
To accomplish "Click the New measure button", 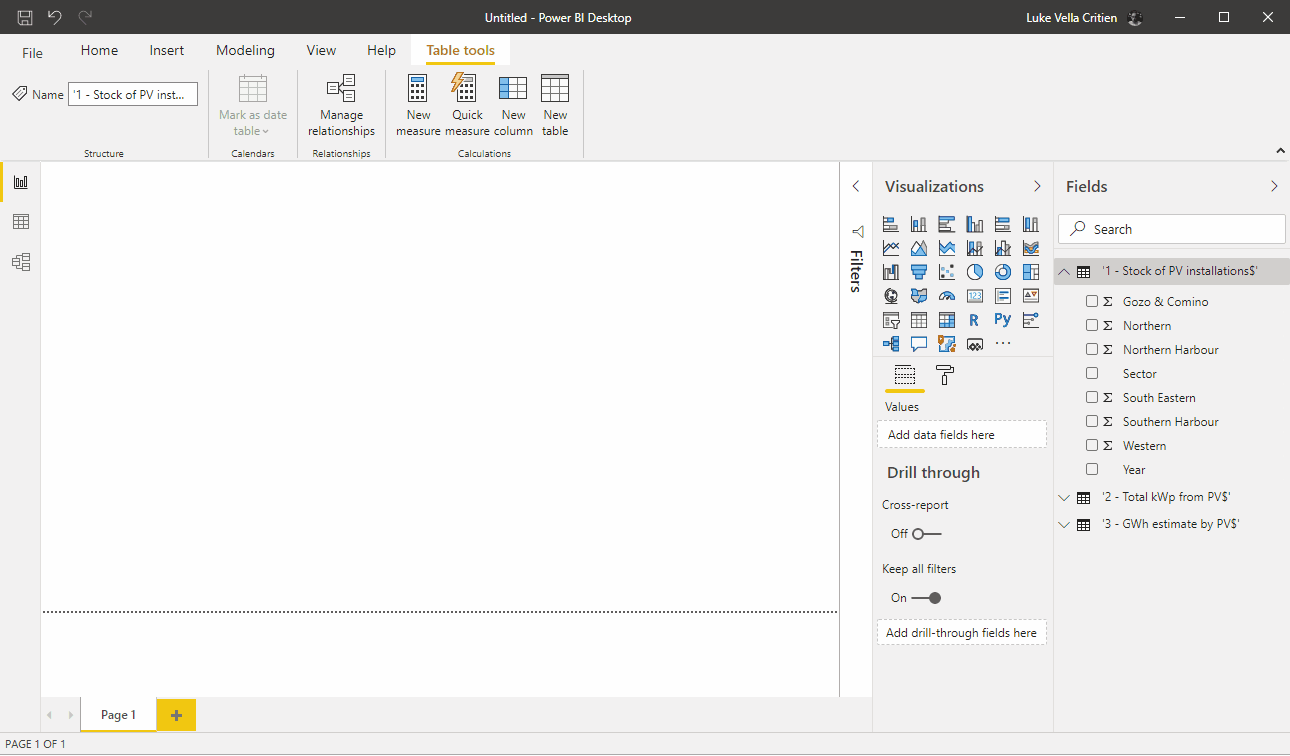I will coord(418,105).
